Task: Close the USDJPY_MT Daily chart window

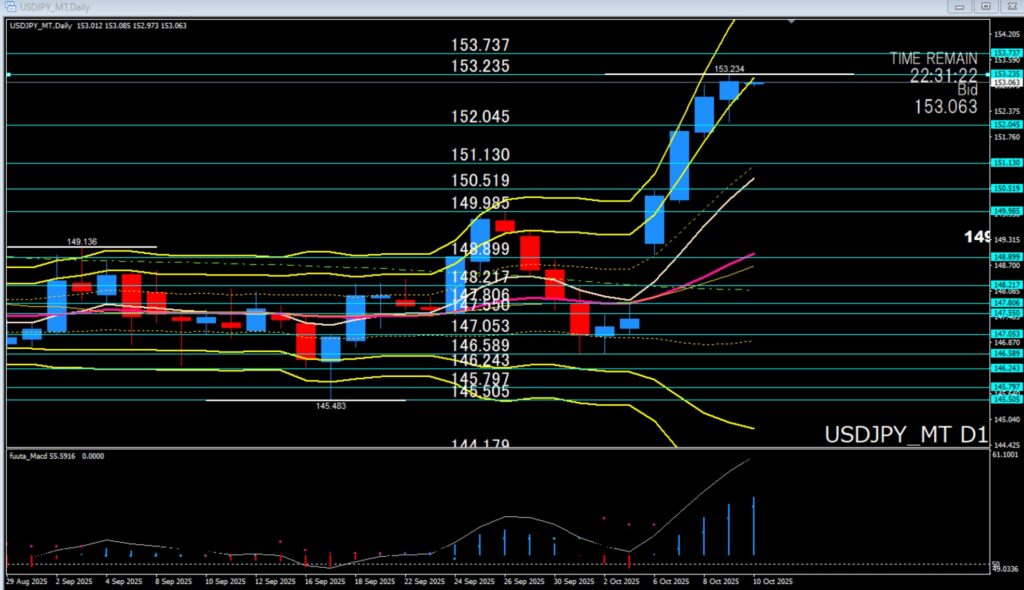Action: point(1011,7)
